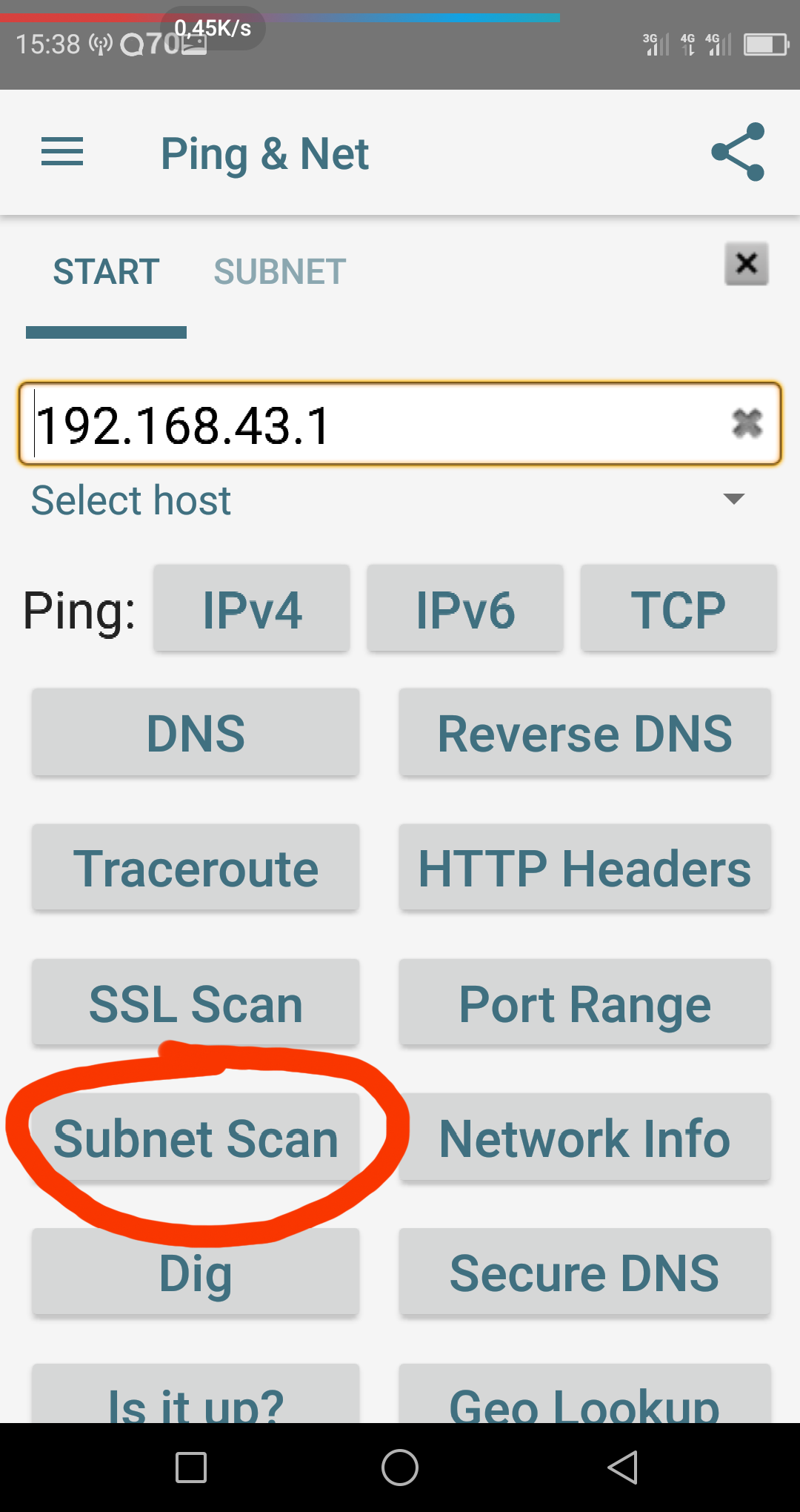This screenshot has height=1512, width=800.
Task: Clear the IP address text field
Action: pyautogui.click(x=747, y=424)
